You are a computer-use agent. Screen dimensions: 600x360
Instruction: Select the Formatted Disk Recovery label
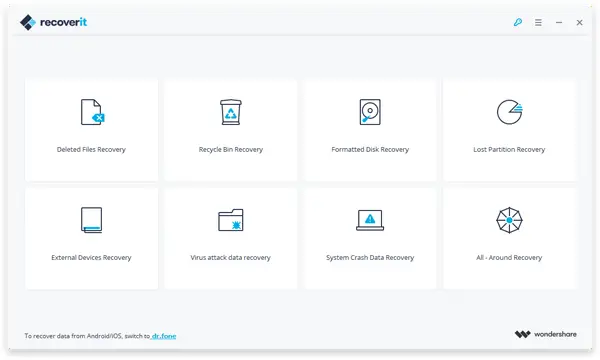click(370, 150)
